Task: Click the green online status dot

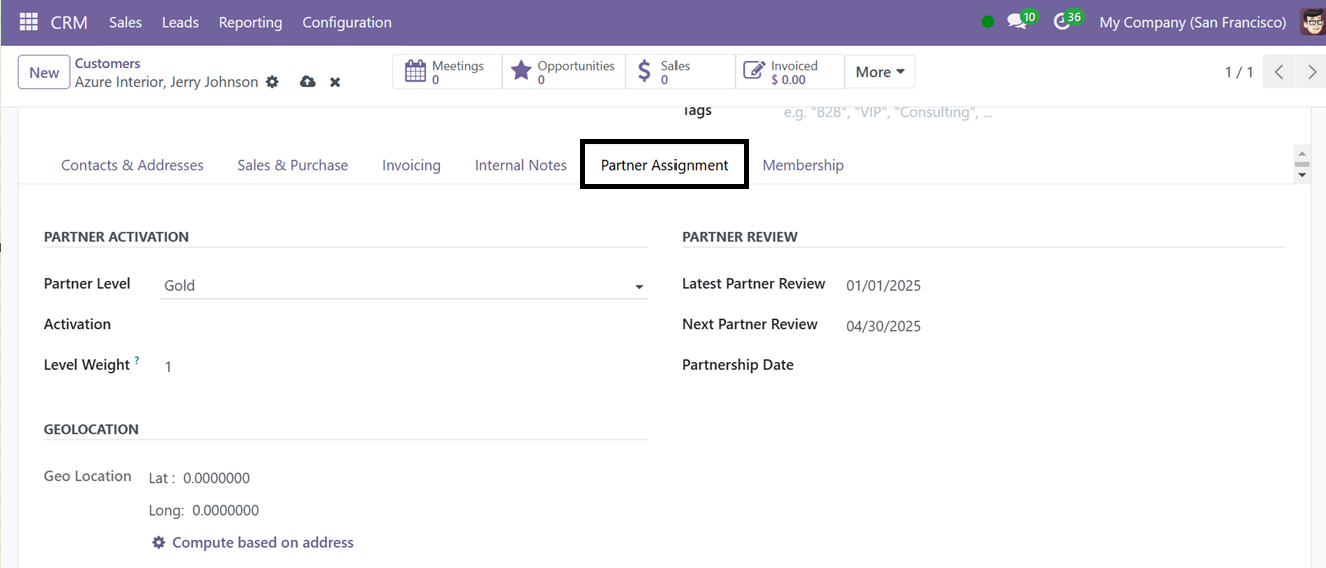Action: pyautogui.click(x=988, y=22)
